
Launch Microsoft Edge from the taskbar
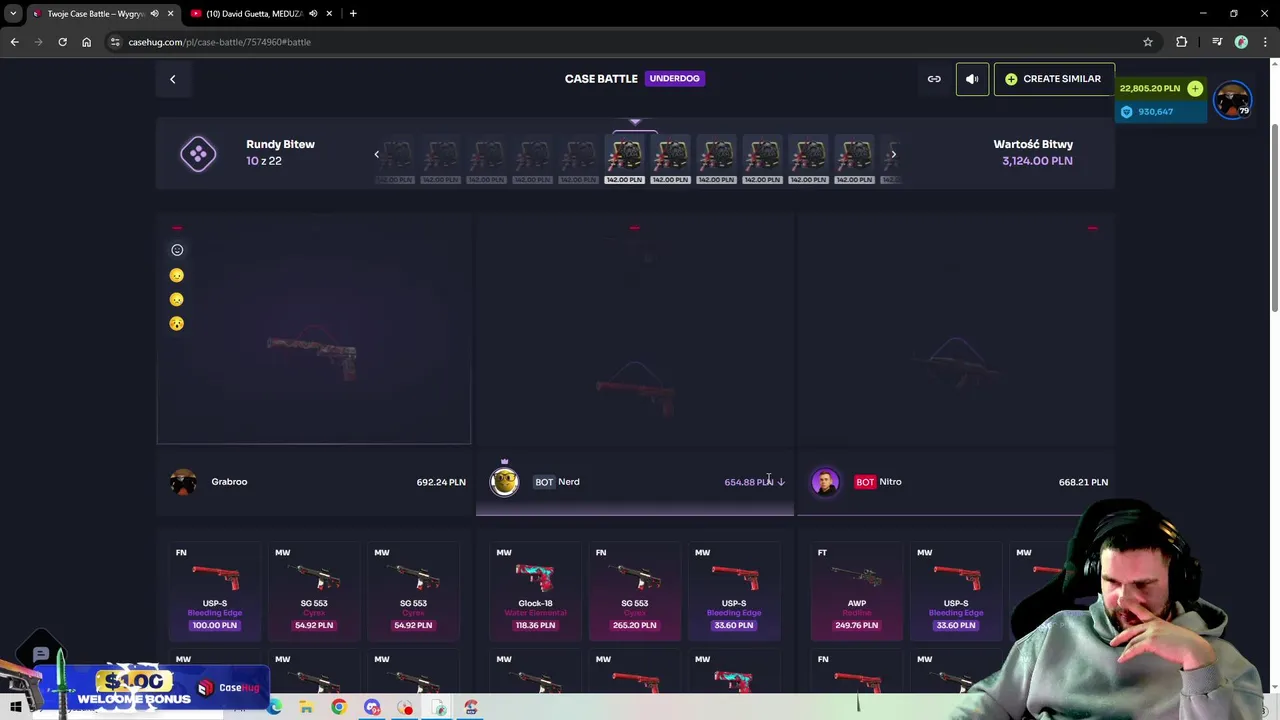click(274, 708)
